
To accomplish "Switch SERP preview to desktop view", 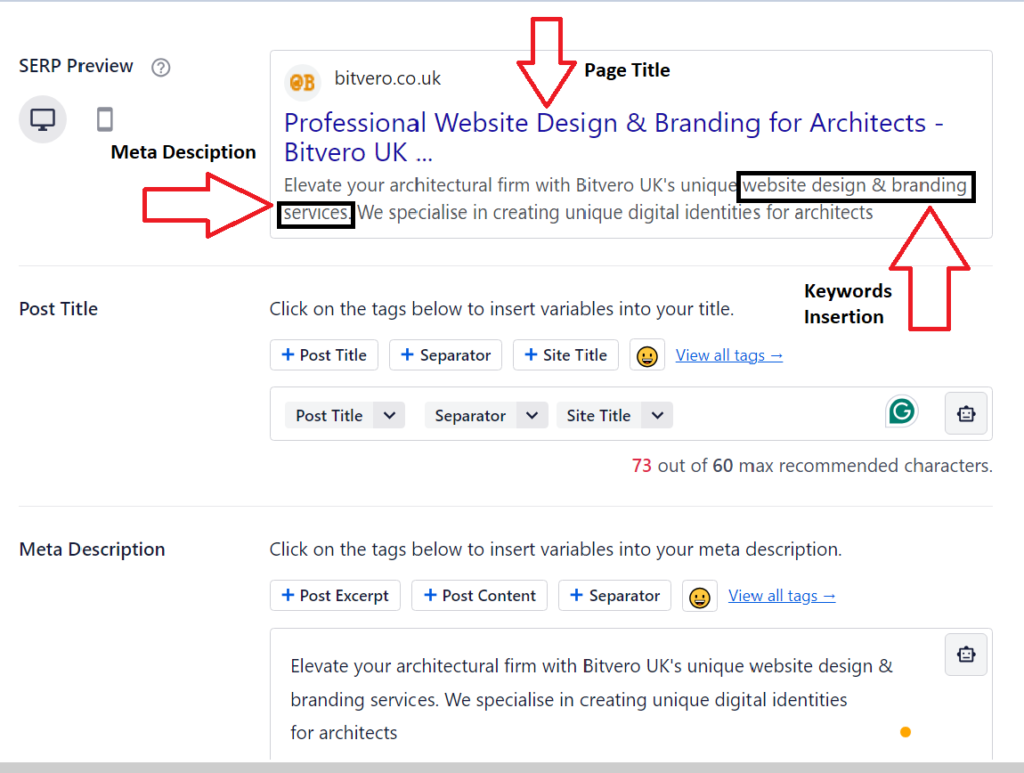I will [x=42, y=119].
